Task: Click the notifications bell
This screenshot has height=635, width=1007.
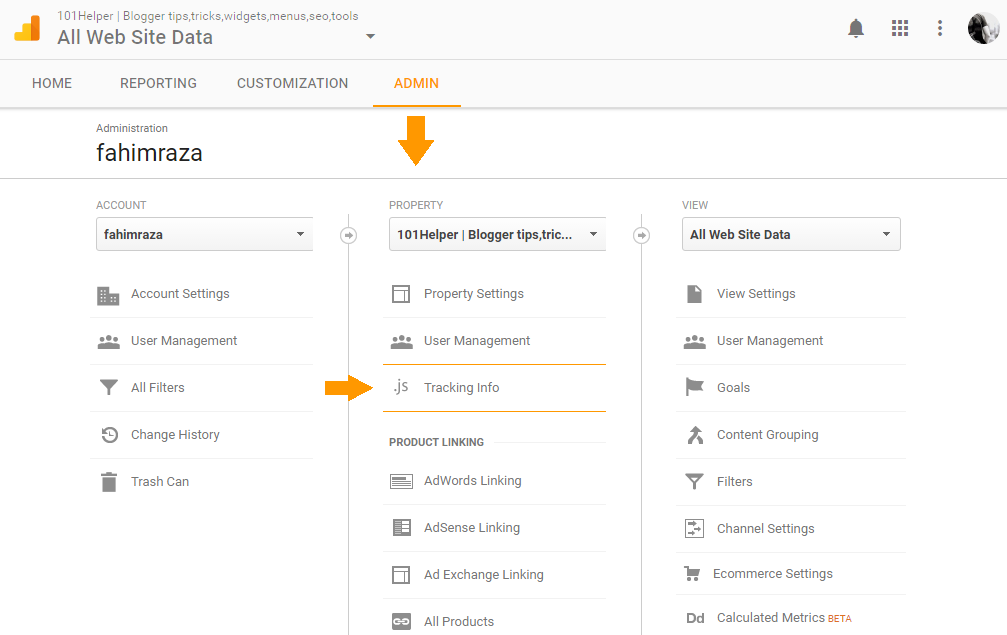Action: (x=856, y=28)
